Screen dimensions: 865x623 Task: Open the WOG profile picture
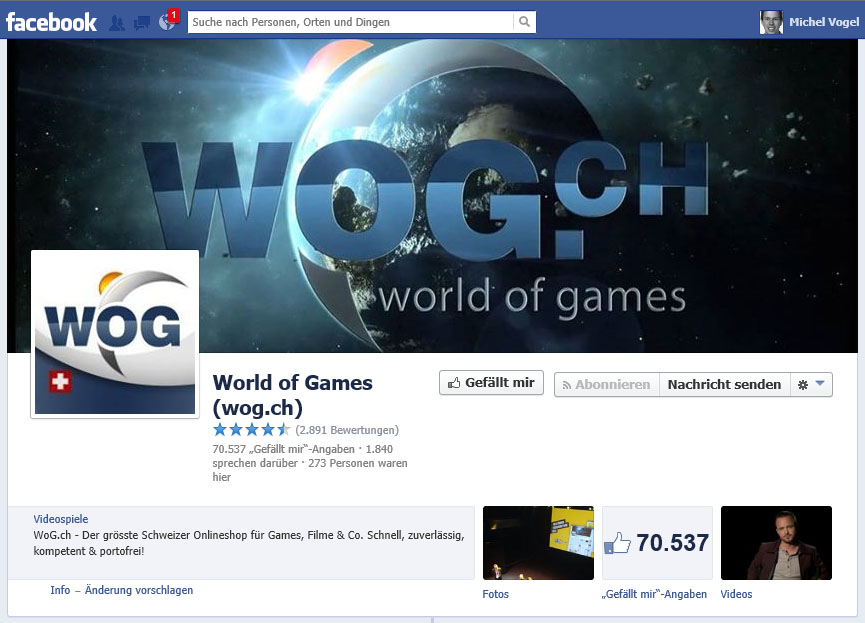pos(115,334)
